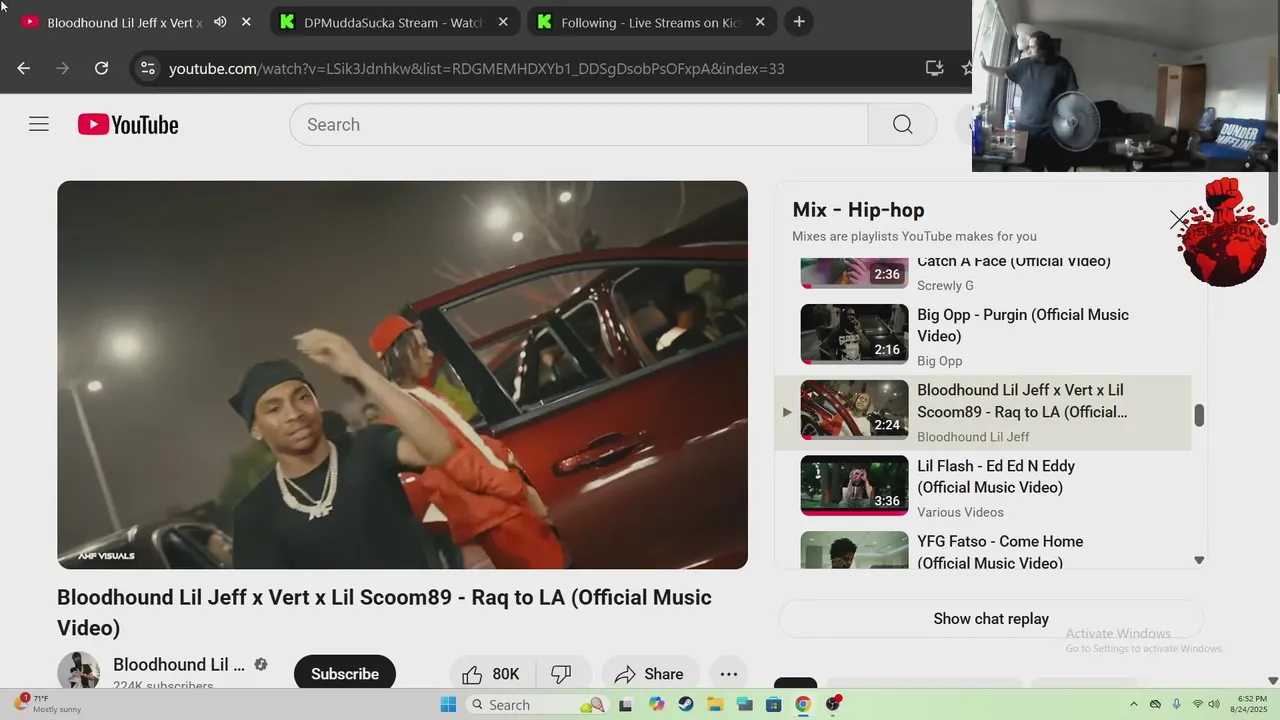Open Big Opp - Purgin thumbnail
Screen dimensions: 1280x720
click(x=854, y=334)
